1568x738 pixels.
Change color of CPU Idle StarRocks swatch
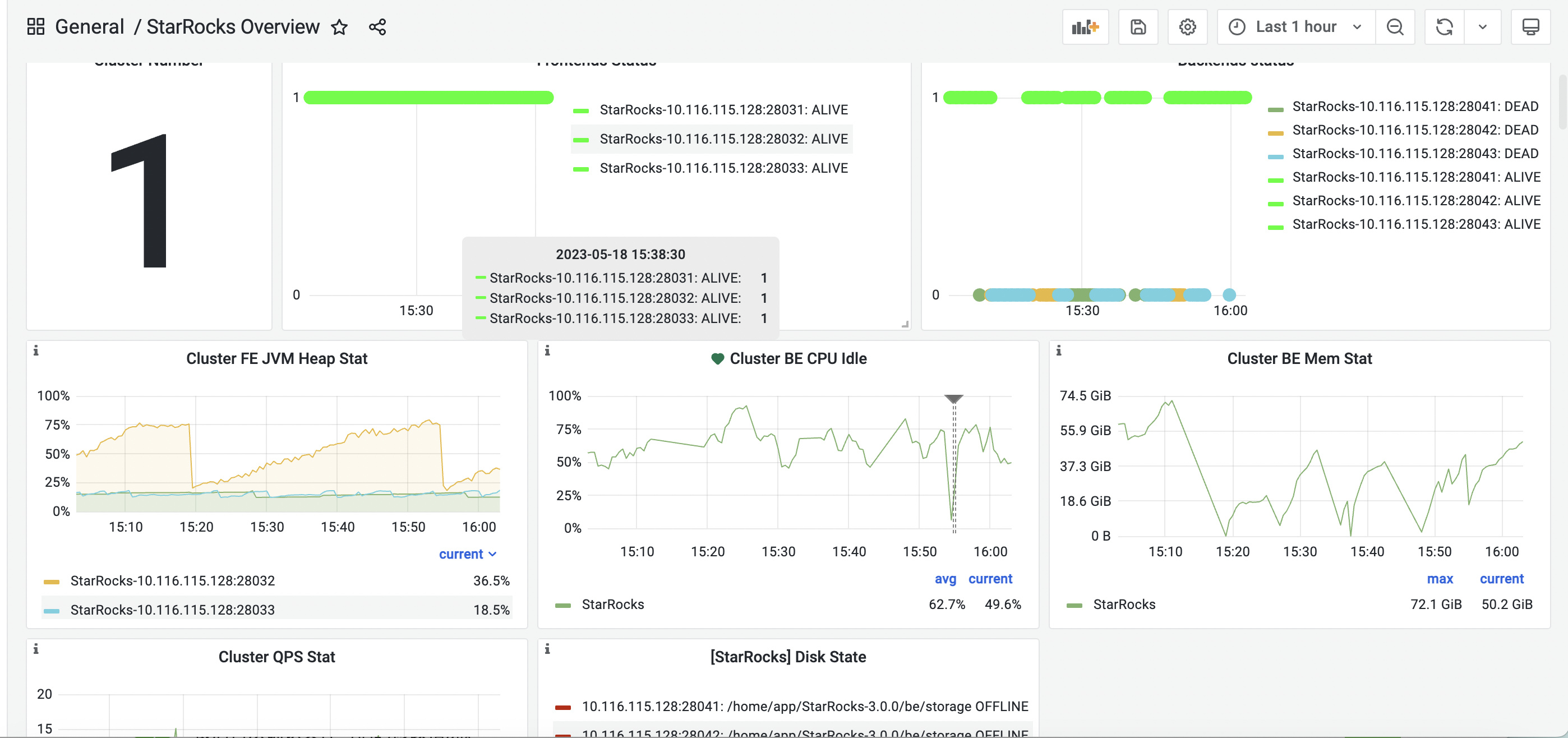(563, 605)
